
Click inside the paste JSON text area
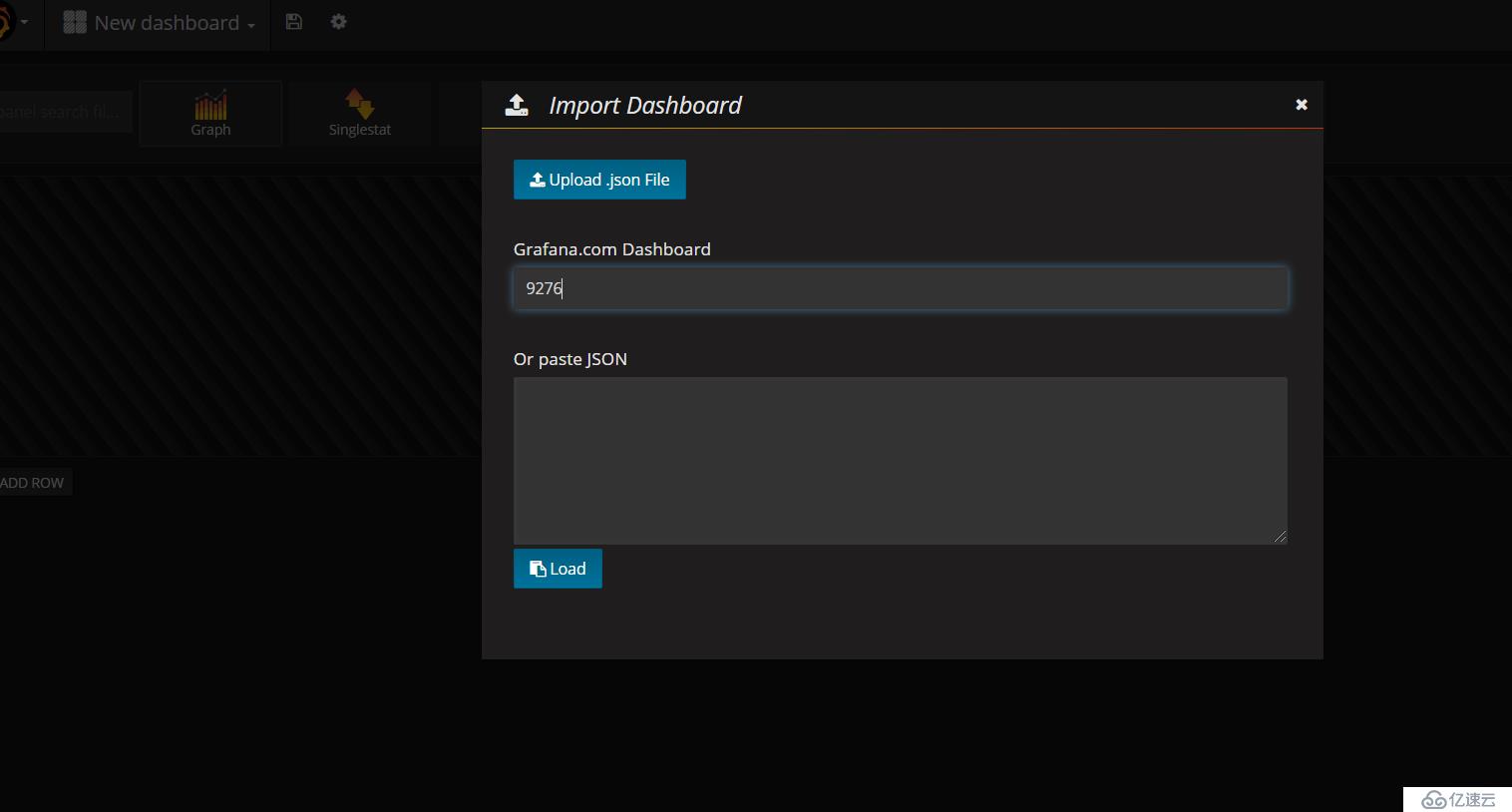pos(901,461)
